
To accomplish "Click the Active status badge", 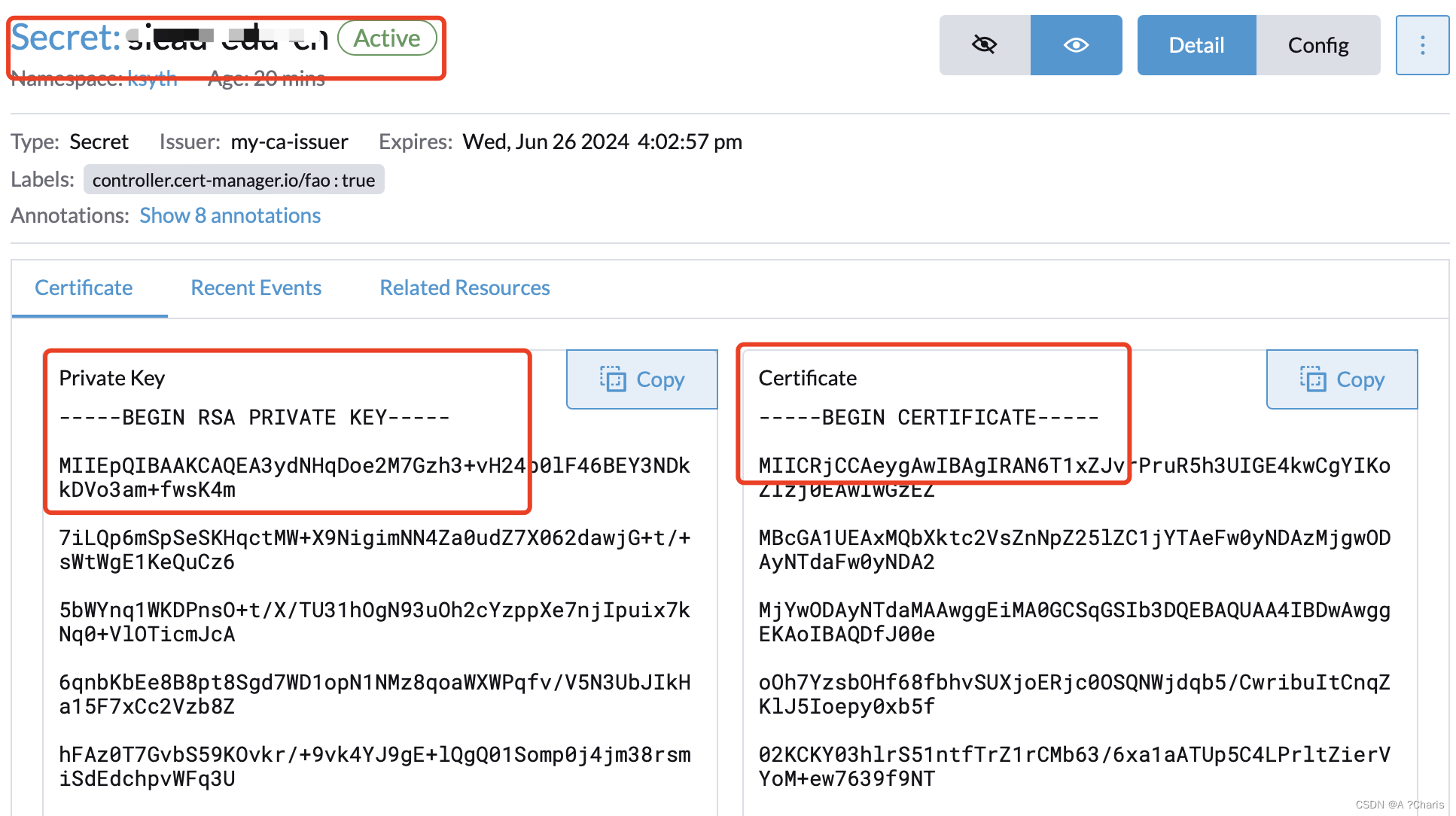I will (x=387, y=38).
